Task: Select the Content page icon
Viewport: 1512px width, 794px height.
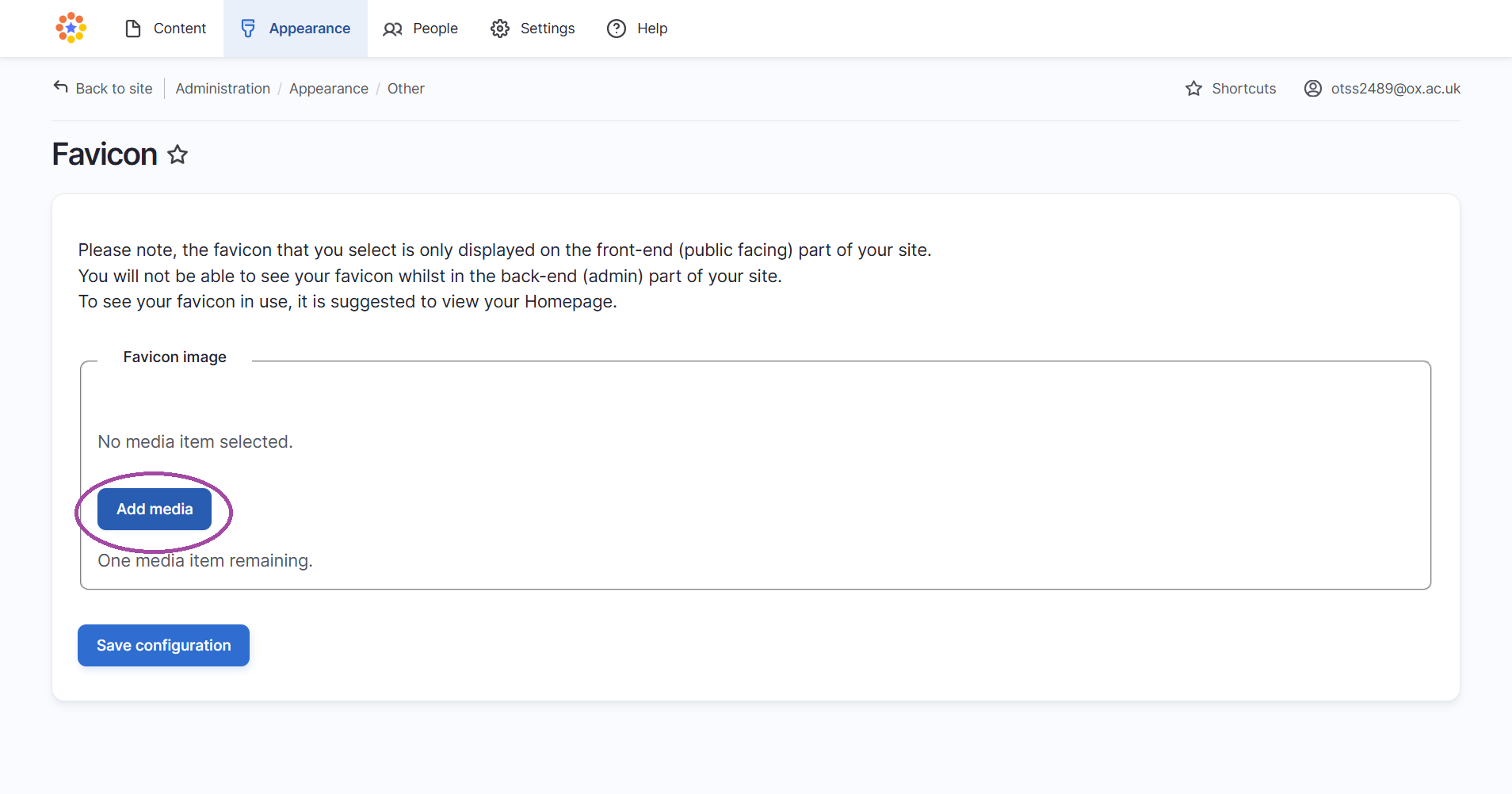Action: [133, 28]
